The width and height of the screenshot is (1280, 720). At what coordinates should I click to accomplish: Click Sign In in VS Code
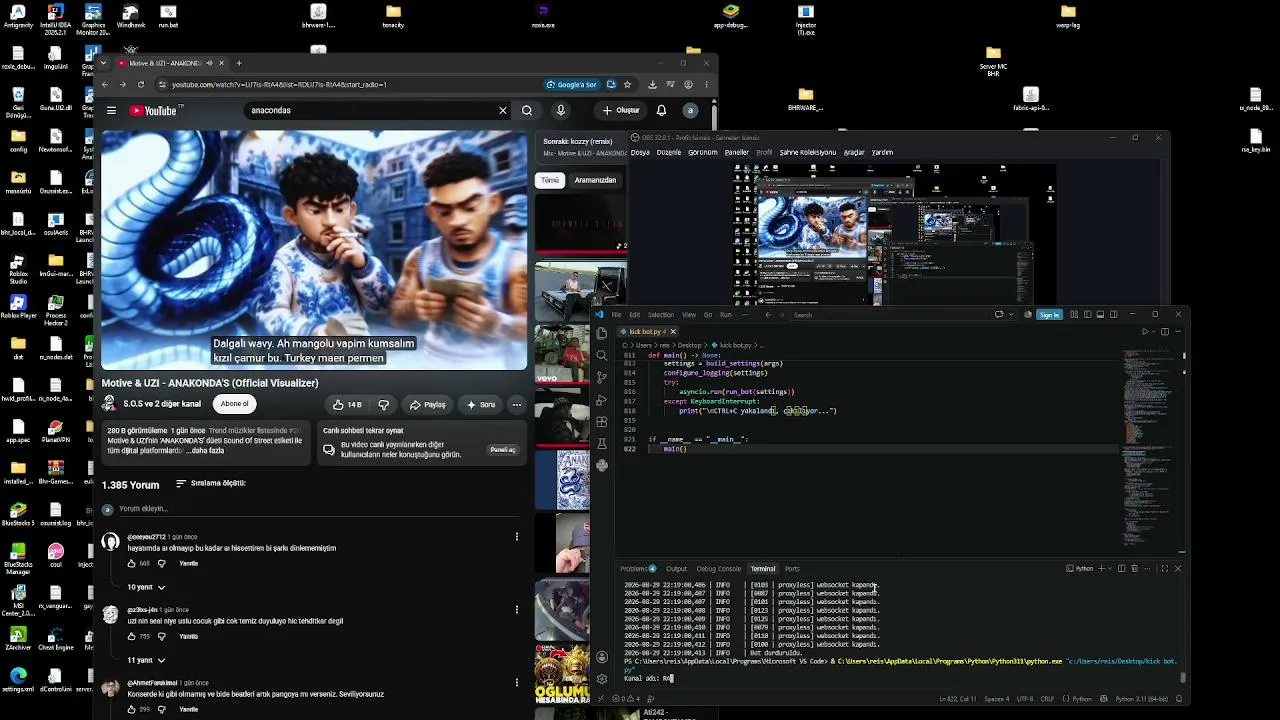click(x=1048, y=315)
